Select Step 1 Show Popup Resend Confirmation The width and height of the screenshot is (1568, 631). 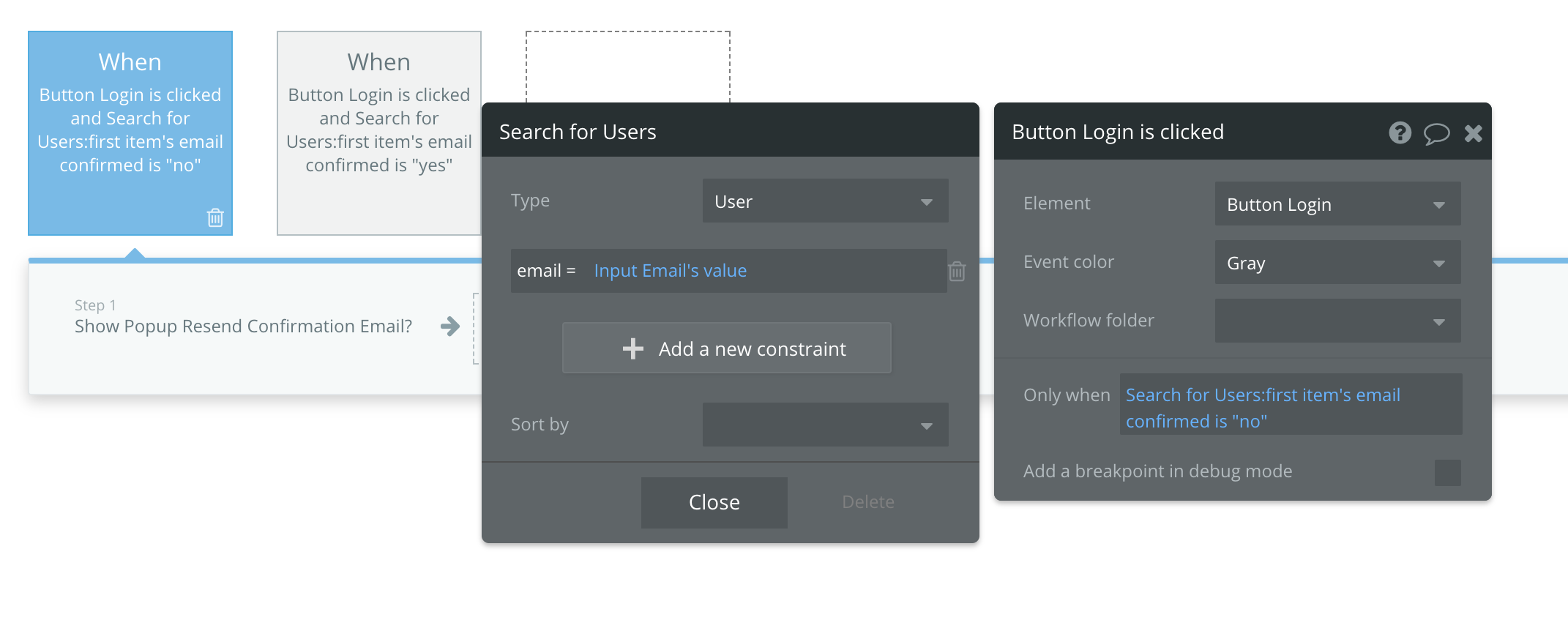(243, 326)
